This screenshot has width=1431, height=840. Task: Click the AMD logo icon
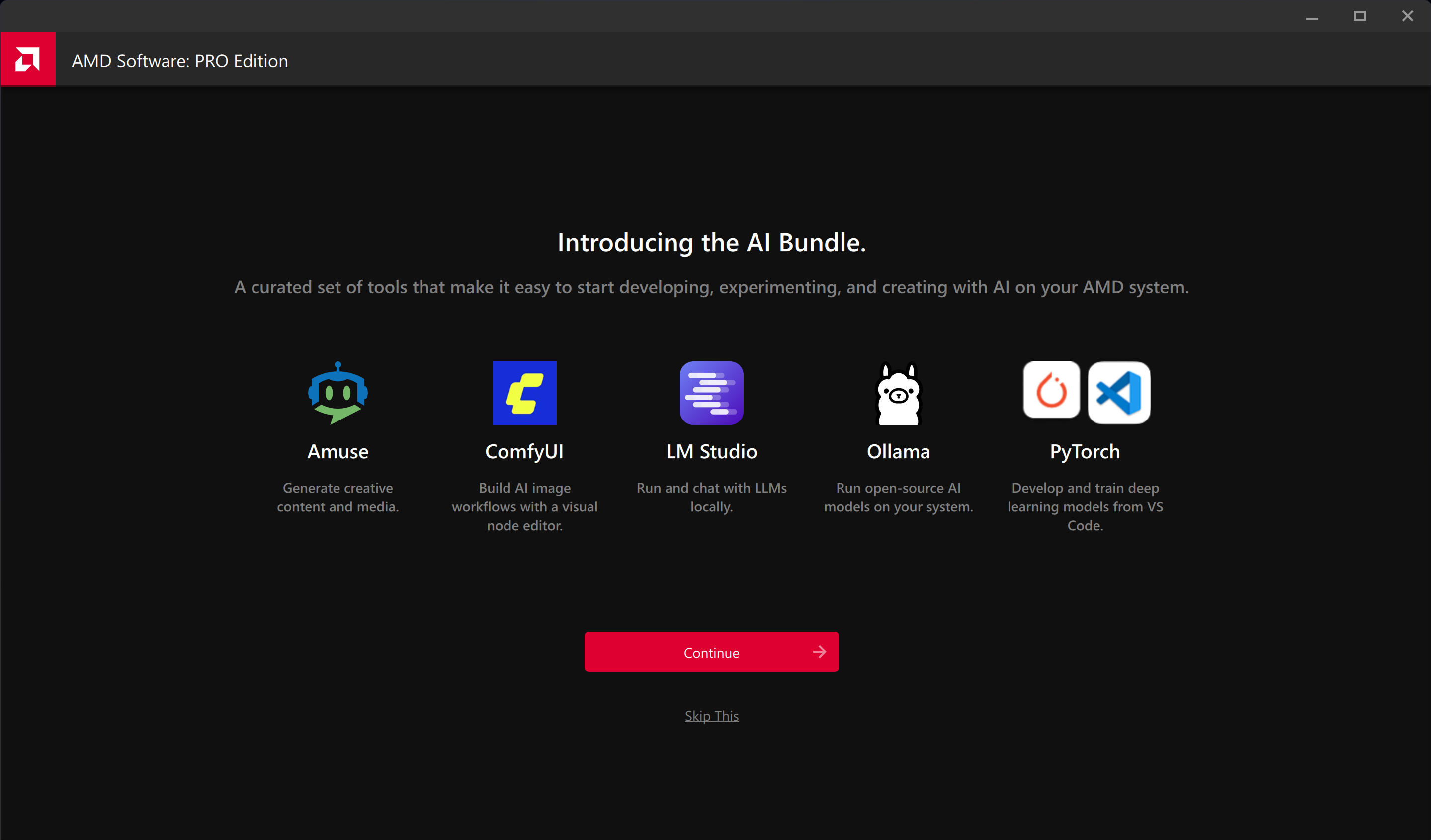[27, 59]
